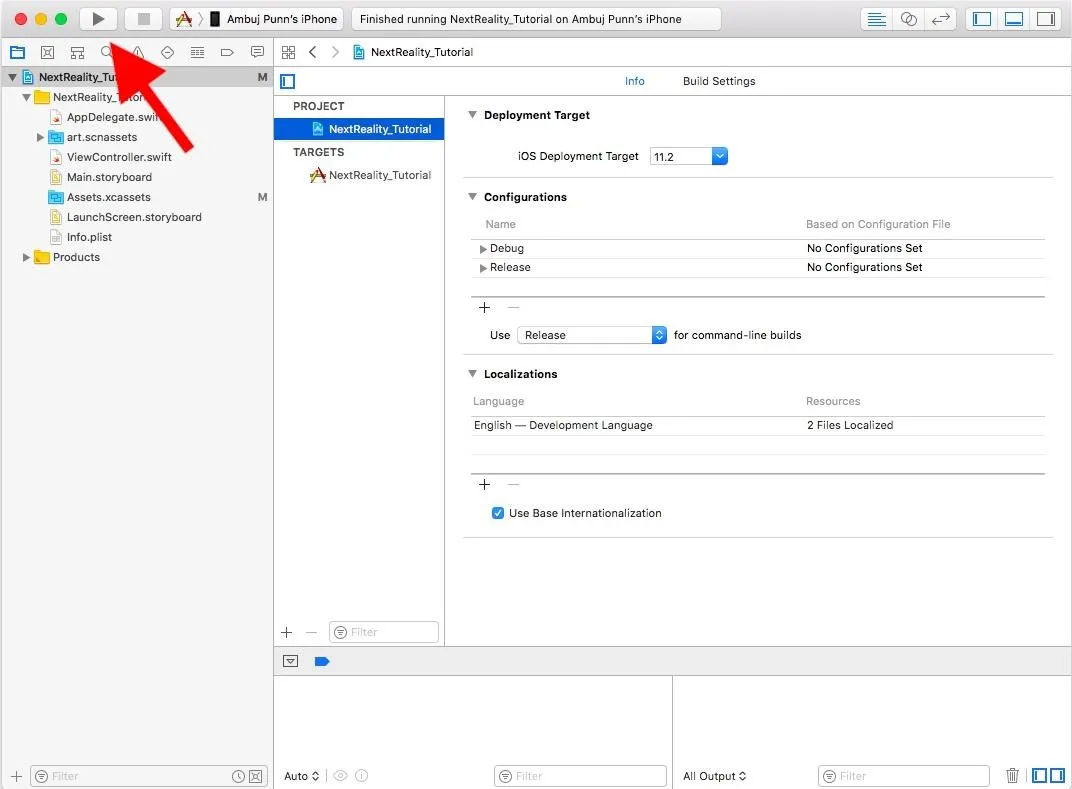Collapse the Configurations section
The width and height of the screenshot is (1072, 789).
472,196
